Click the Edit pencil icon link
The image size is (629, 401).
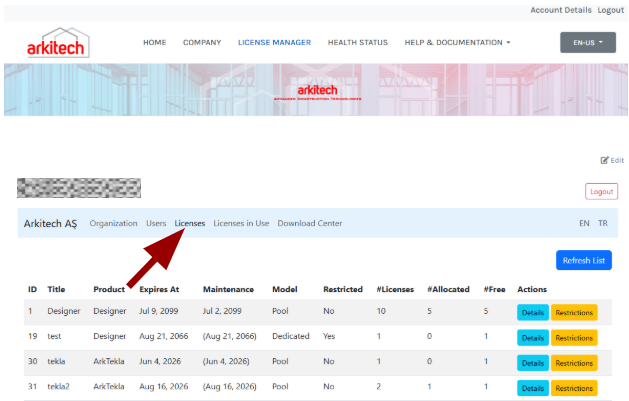coord(612,160)
